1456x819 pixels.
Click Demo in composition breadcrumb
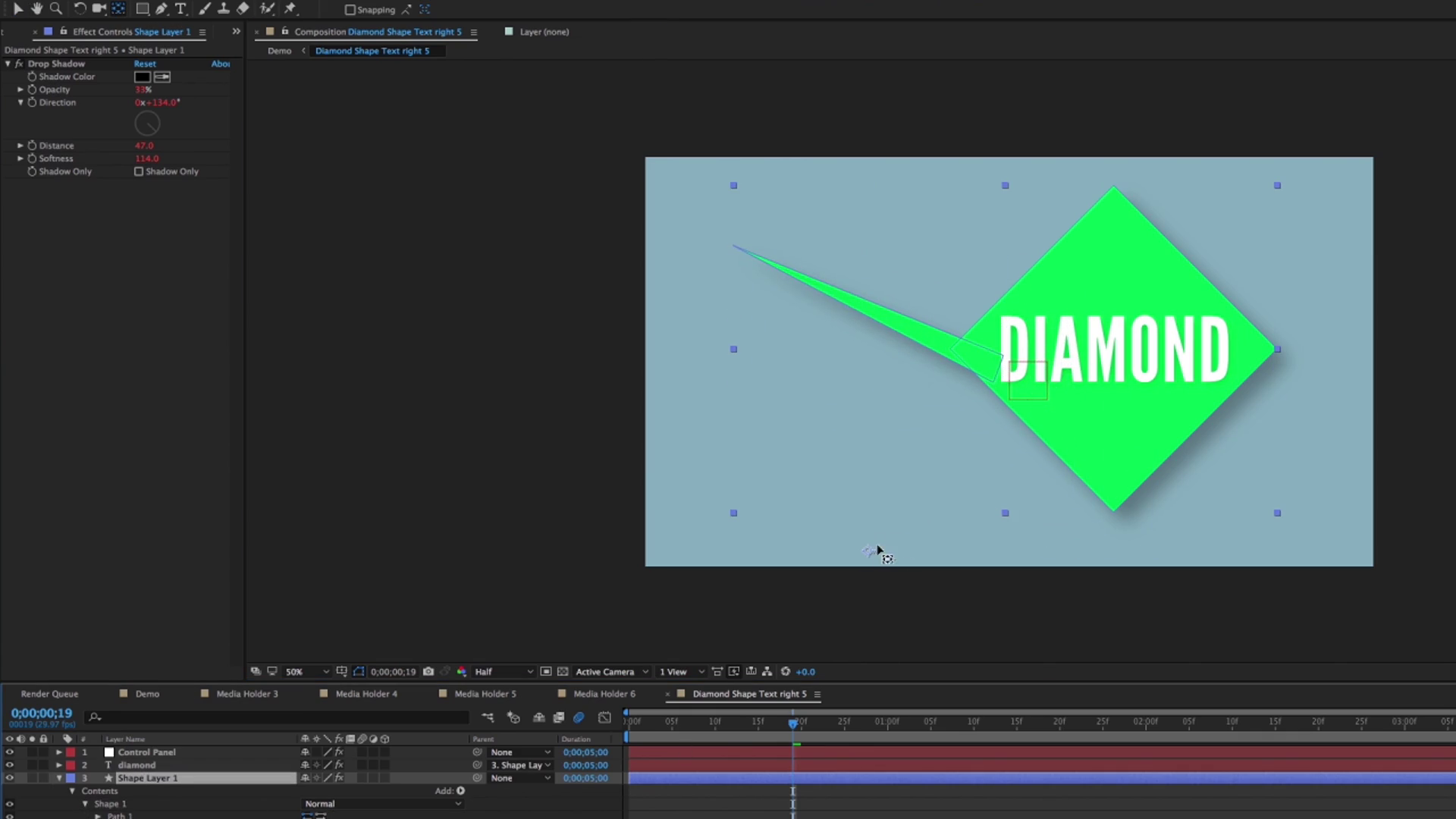tap(279, 51)
